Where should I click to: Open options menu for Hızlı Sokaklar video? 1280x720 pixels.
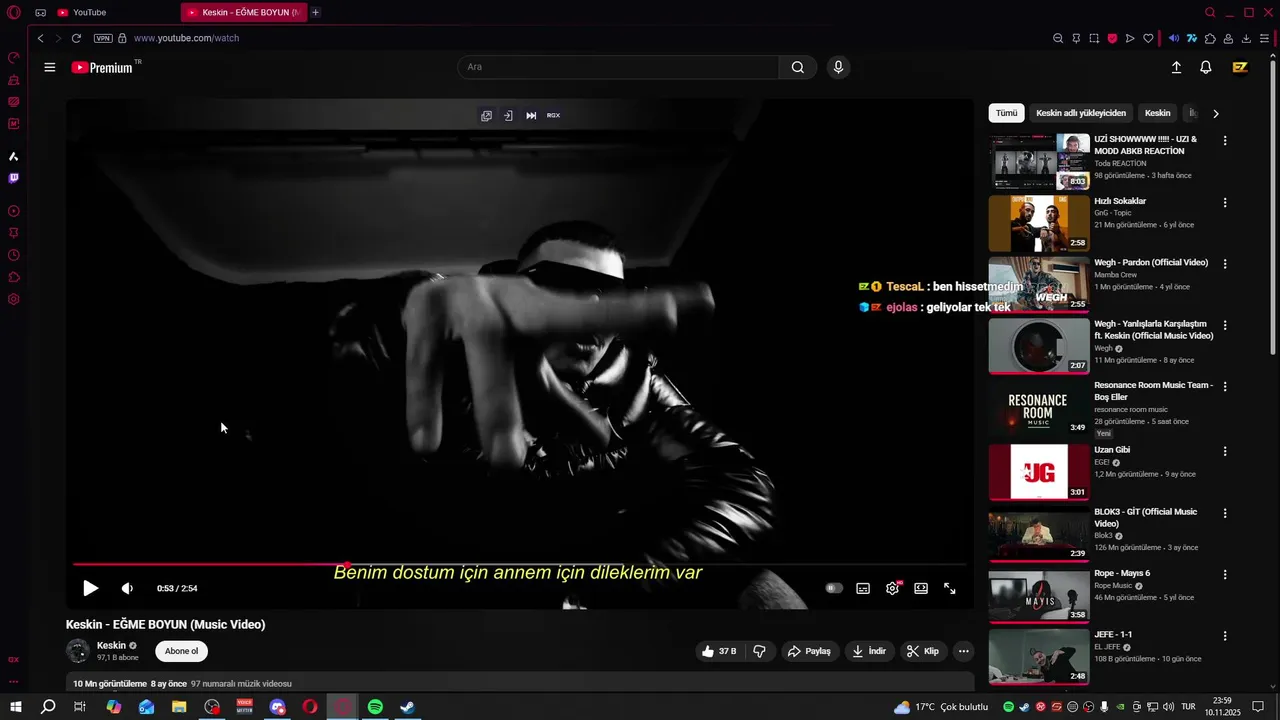coord(1225,203)
